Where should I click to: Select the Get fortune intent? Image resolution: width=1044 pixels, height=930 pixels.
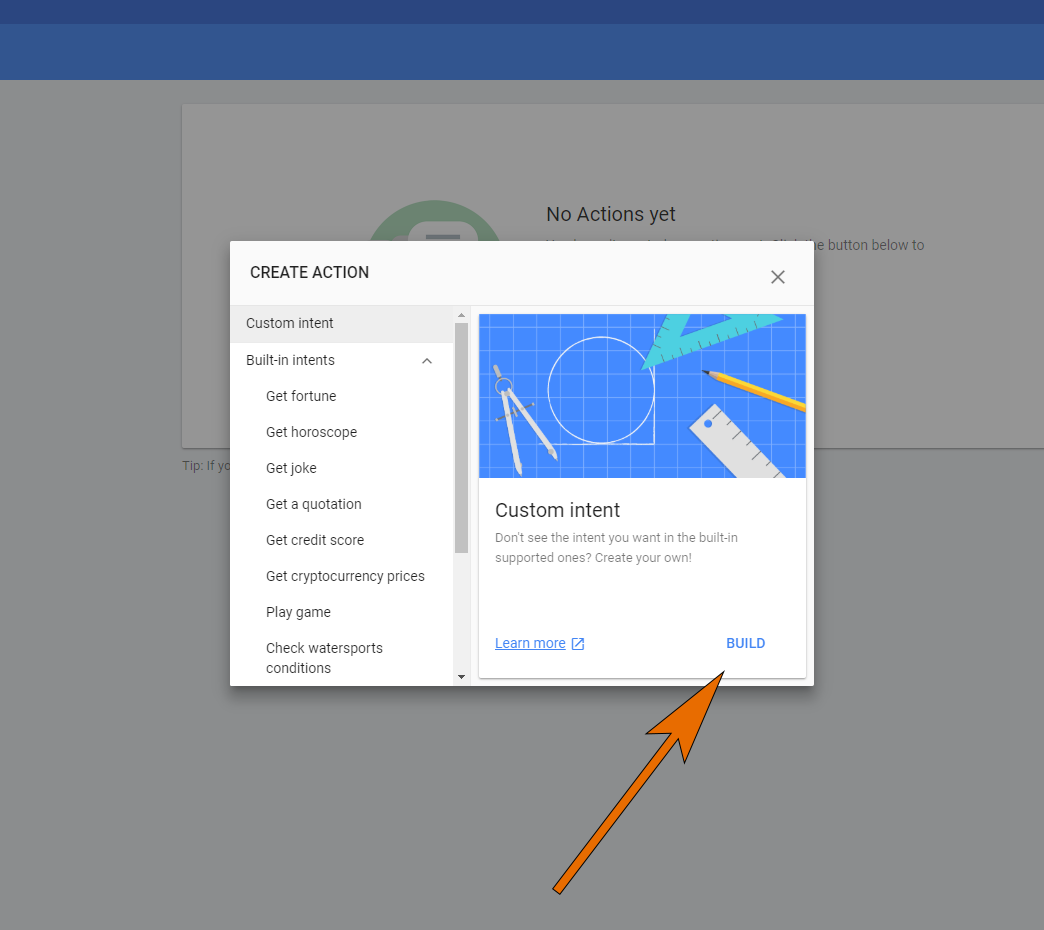click(x=301, y=396)
